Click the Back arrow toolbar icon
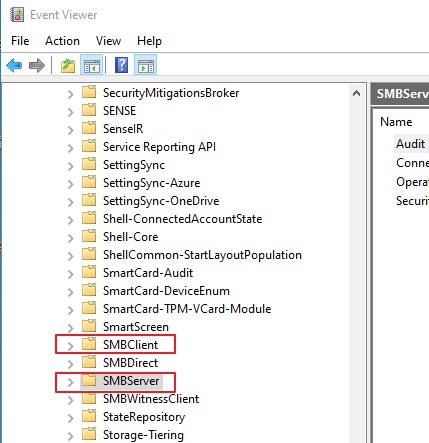This screenshot has width=429, height=443. tap(14, 65)
